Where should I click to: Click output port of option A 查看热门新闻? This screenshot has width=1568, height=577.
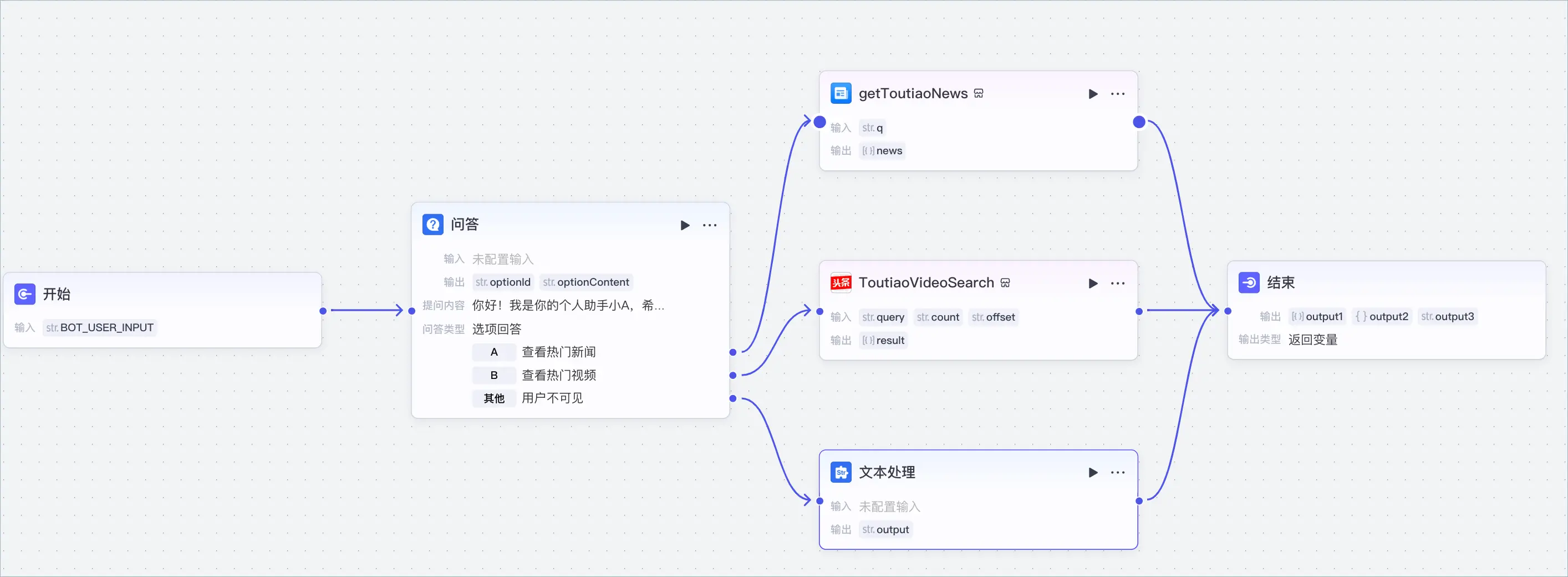click(733, 352)
